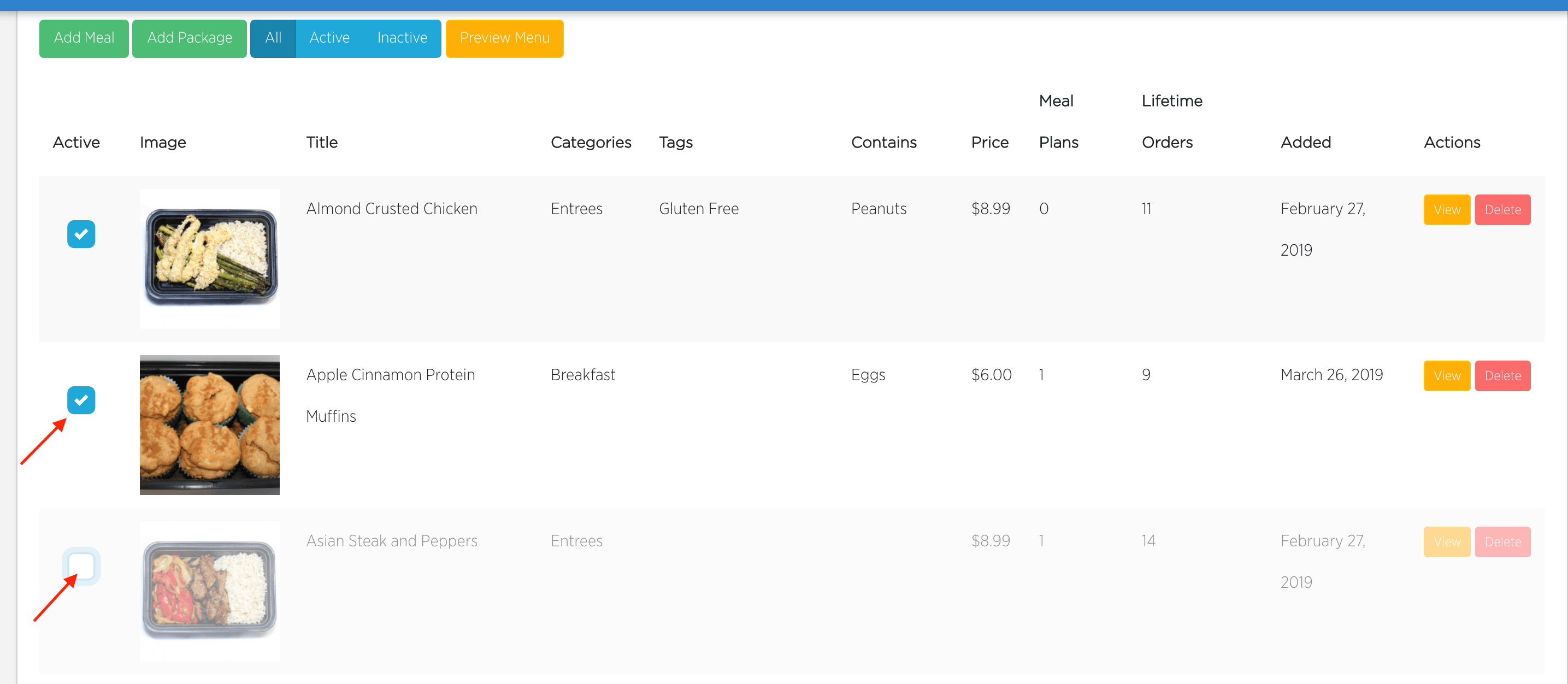View the Apple Cinnamon Protein Muffins meal
The height and width of the screenshot is (684, 1568).
1447,376
